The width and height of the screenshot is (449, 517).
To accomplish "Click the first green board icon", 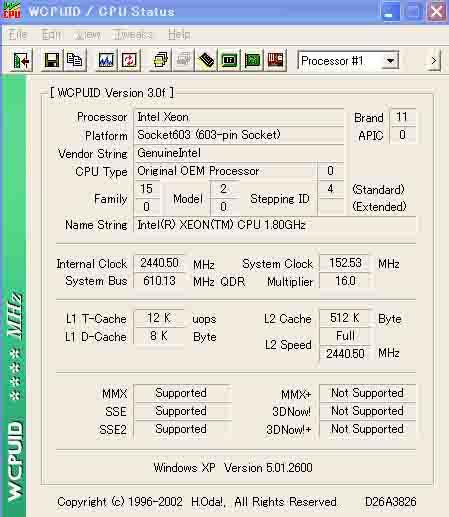I will pyautogui.click(x=229, y=60).
